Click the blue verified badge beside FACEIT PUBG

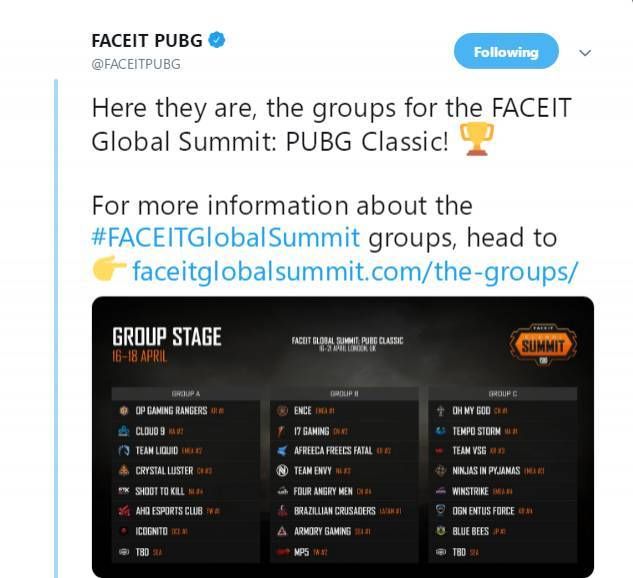217,41
